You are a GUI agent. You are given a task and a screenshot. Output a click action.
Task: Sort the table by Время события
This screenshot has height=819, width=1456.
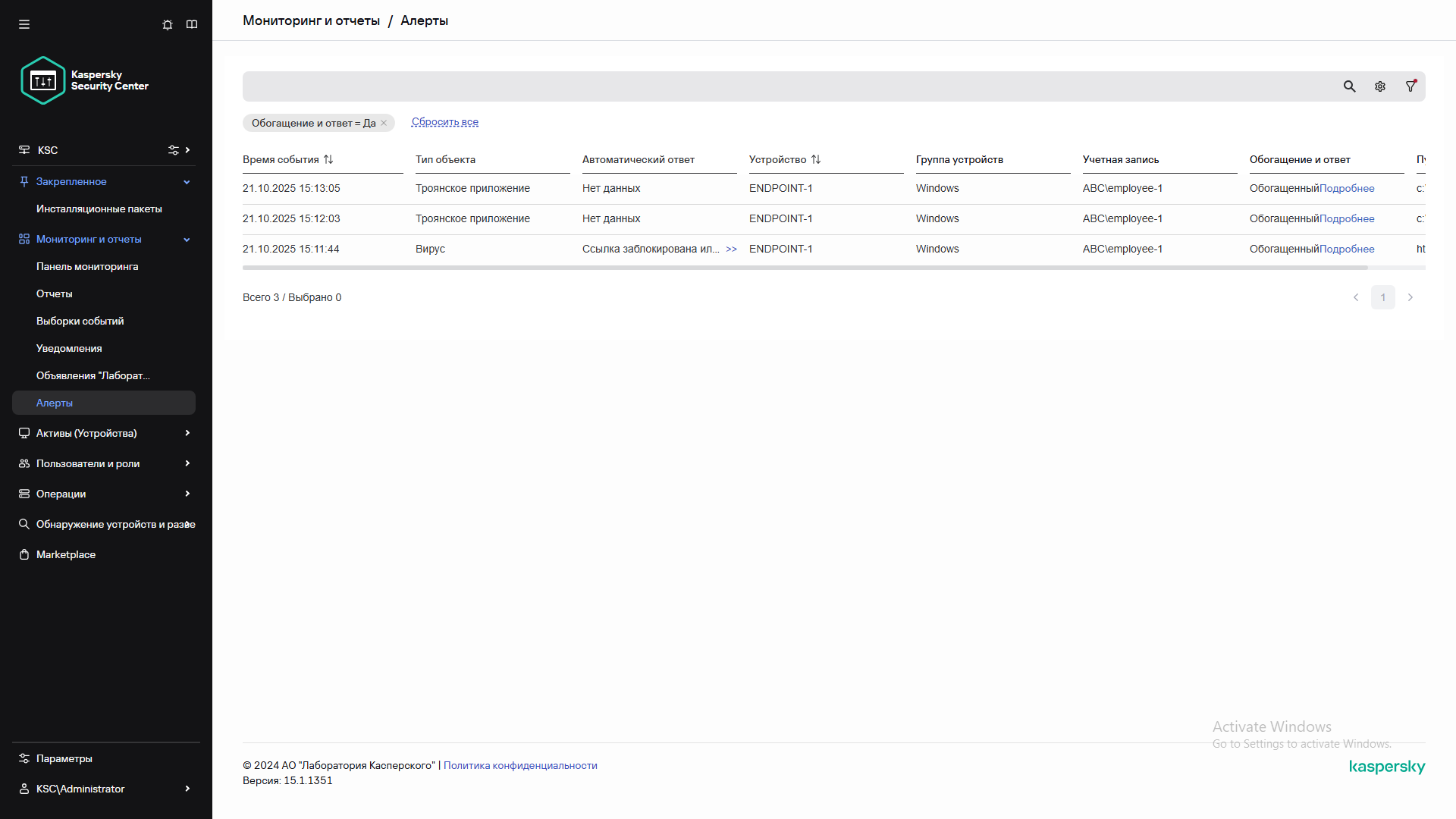[x=328, y=159]
